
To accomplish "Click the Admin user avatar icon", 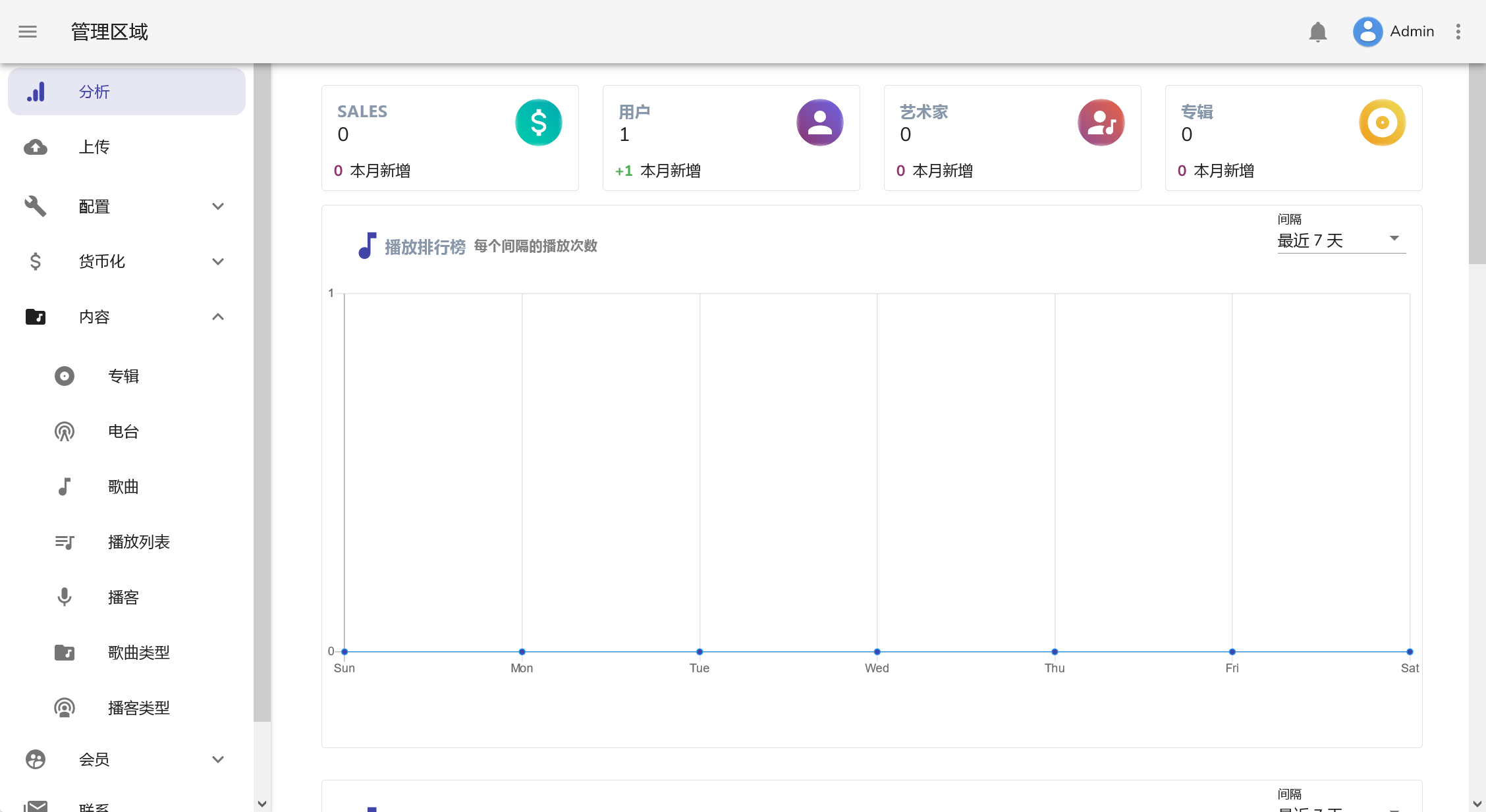I will click(1367, 32).
